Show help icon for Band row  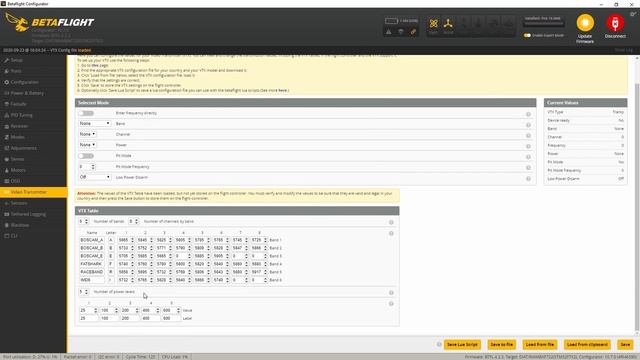528,125
